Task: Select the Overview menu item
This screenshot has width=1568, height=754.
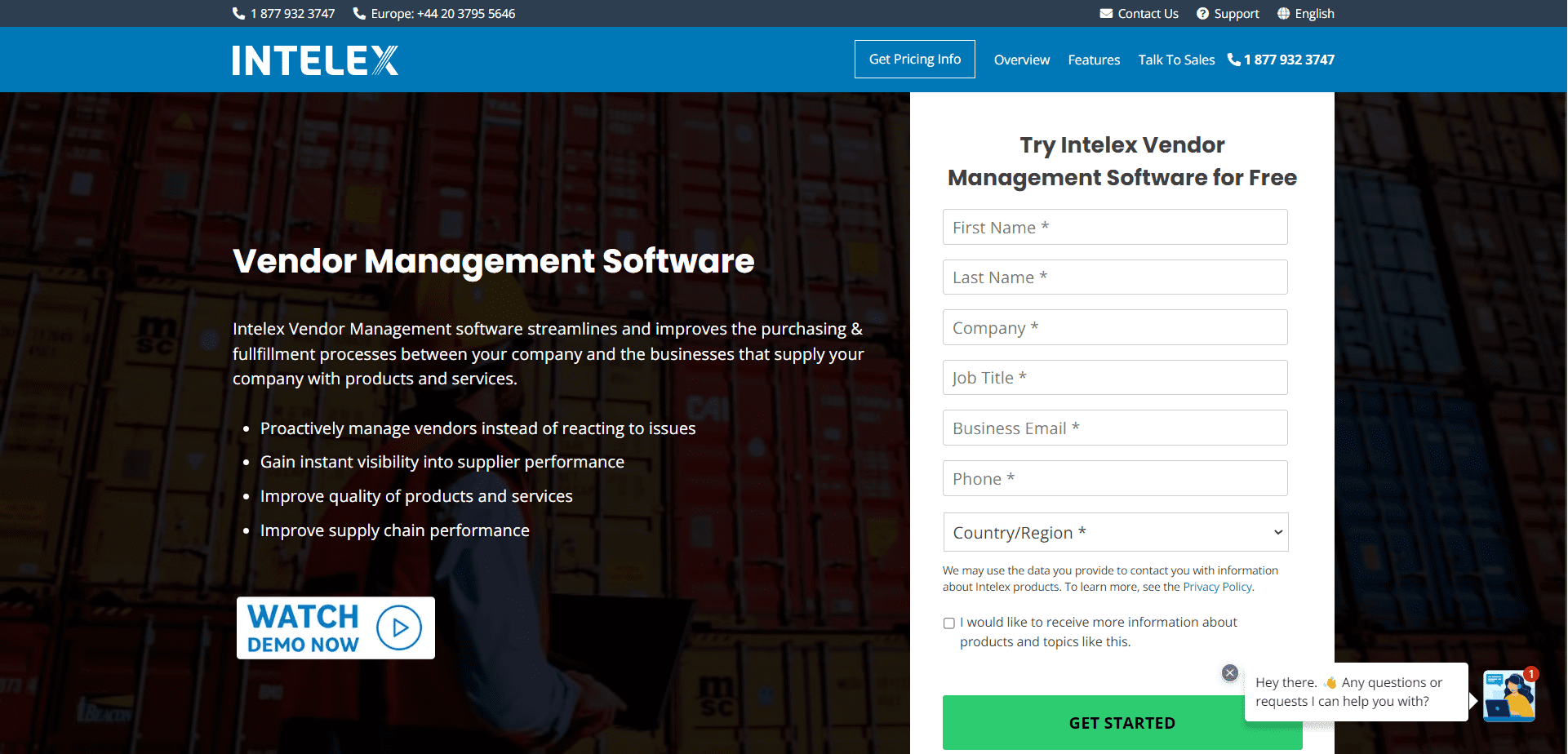Action: (x=1021, y=59)
